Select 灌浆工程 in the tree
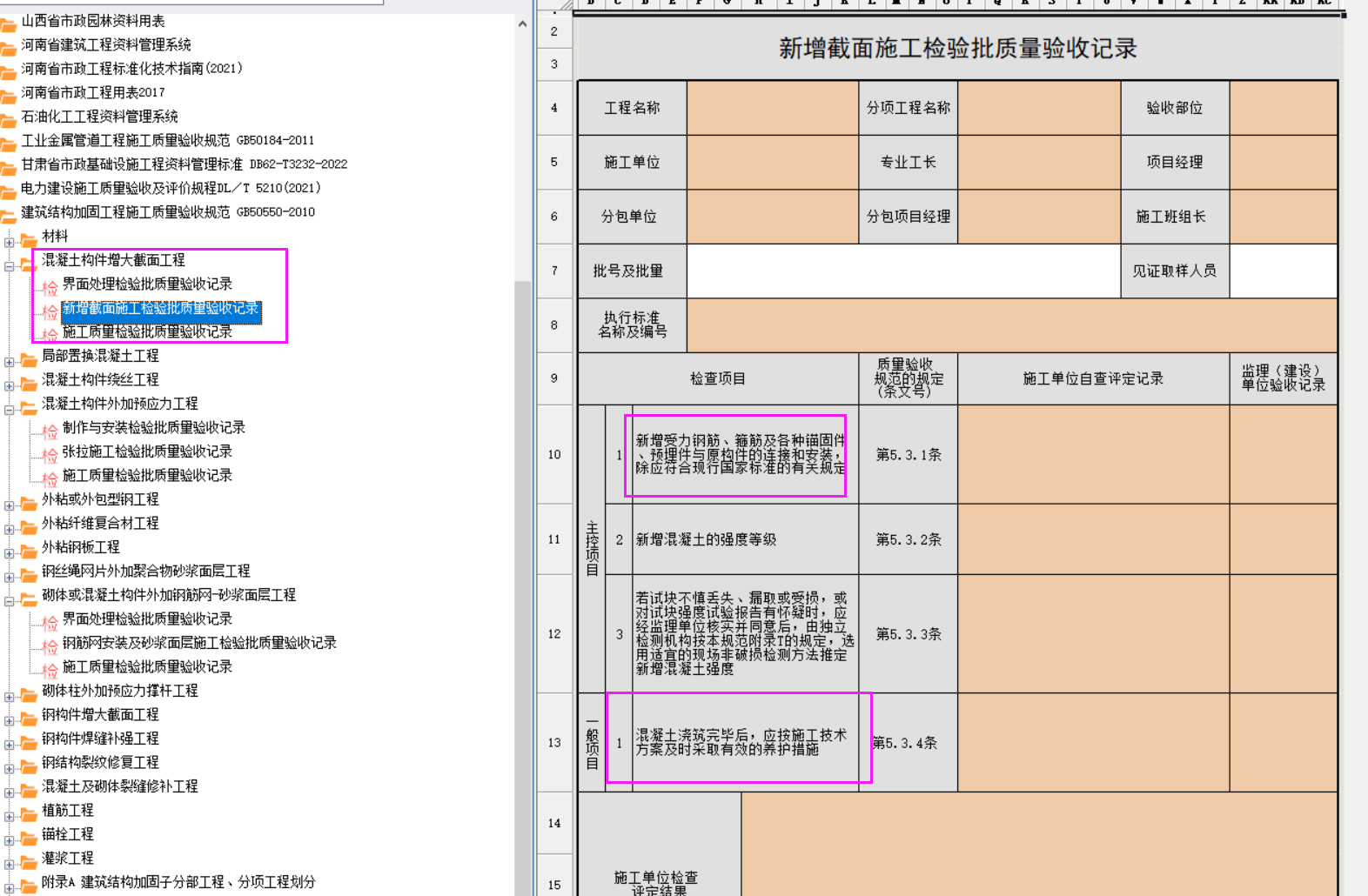 click(x=68, y=858)
